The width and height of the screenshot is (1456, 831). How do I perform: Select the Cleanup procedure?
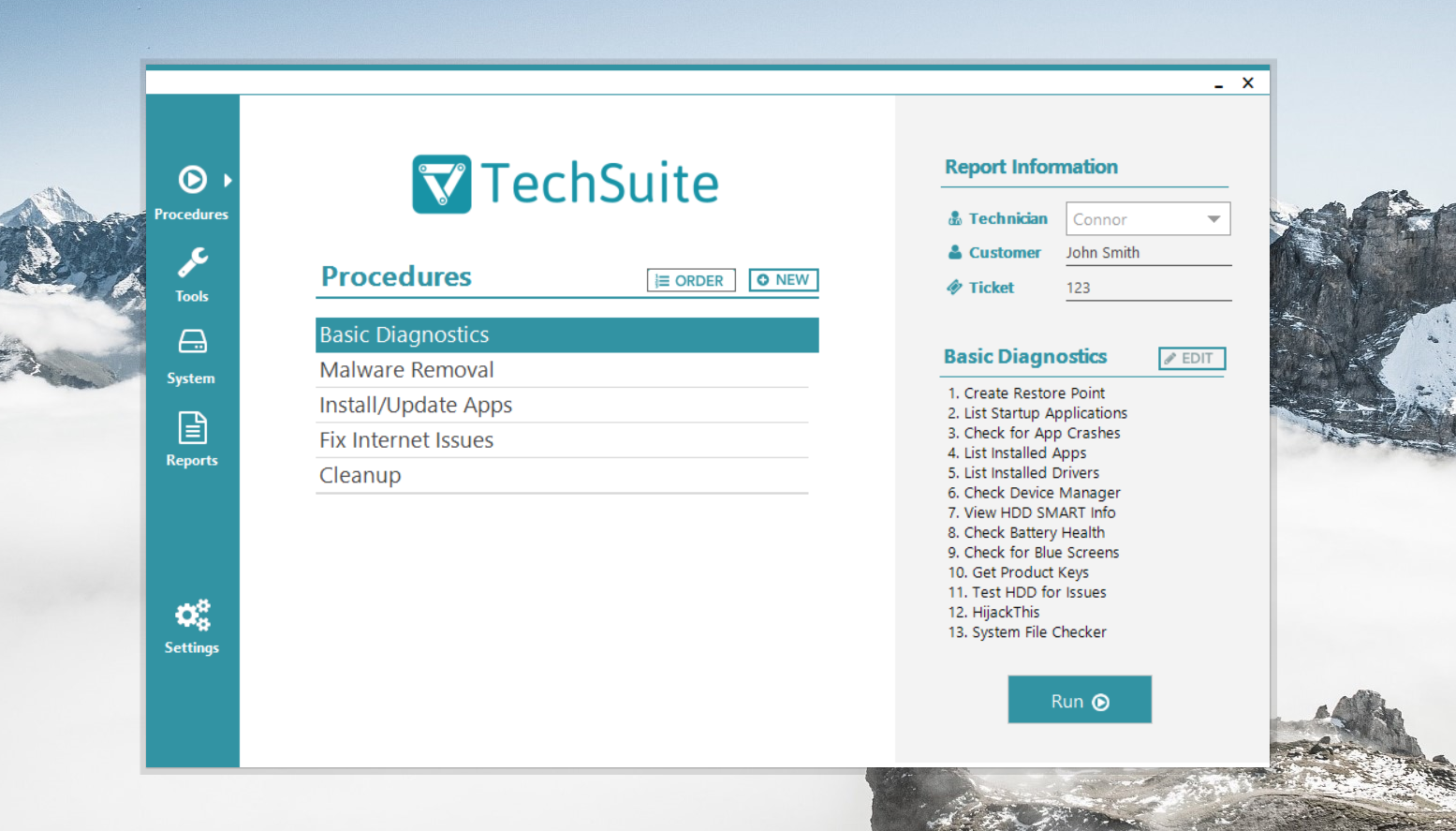coord(562,475)
